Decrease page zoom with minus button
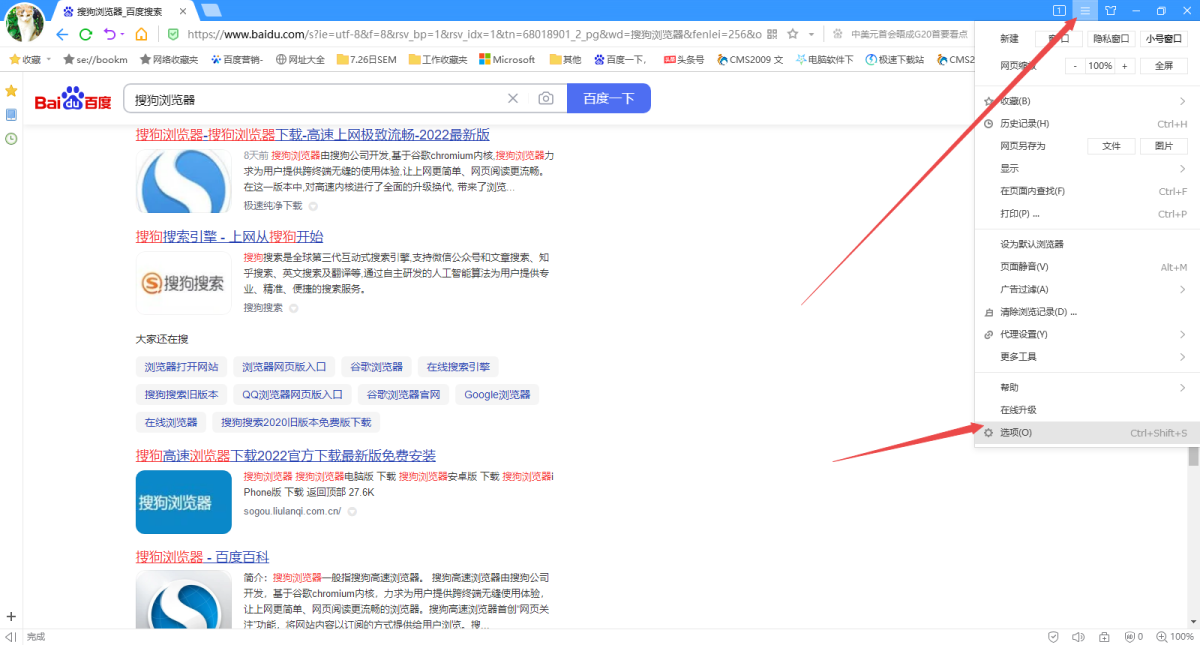The image size is (1200, 645). 1076,66
